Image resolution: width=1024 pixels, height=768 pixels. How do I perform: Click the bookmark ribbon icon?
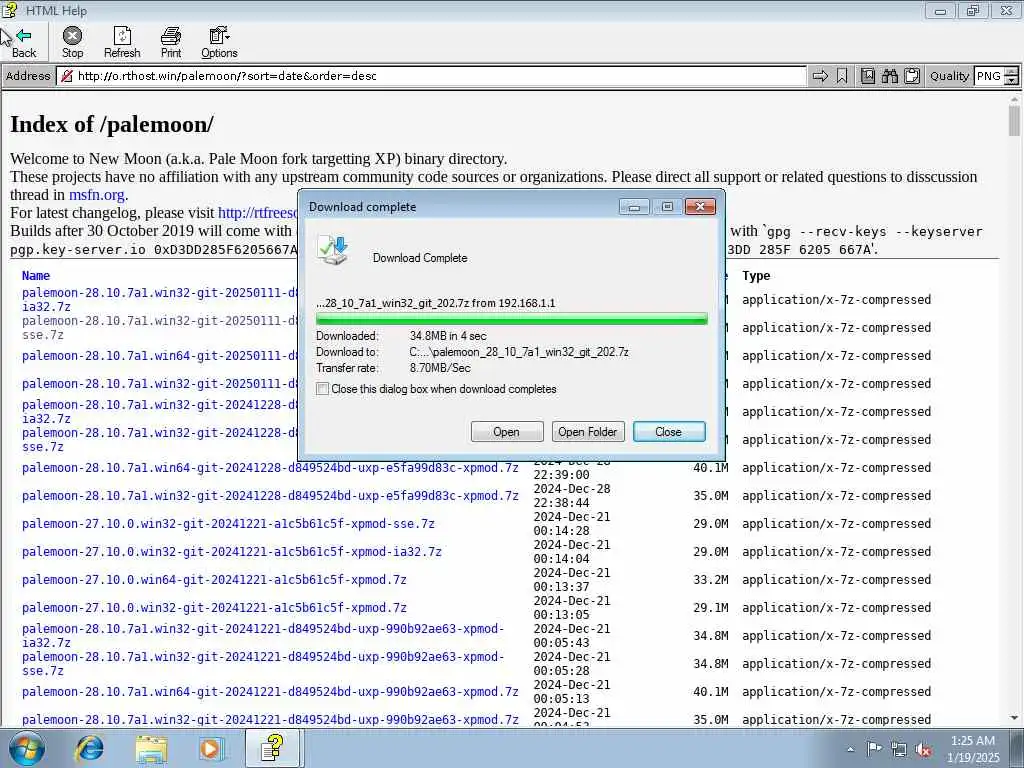pos(842,76)
